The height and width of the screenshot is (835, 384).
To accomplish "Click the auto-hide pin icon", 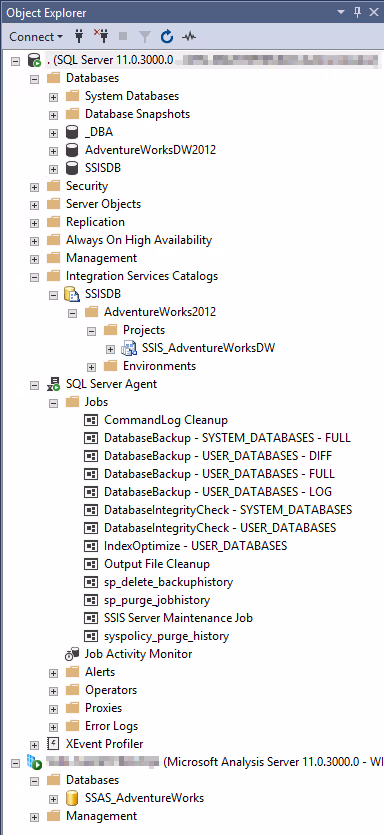I will point(357,12).
